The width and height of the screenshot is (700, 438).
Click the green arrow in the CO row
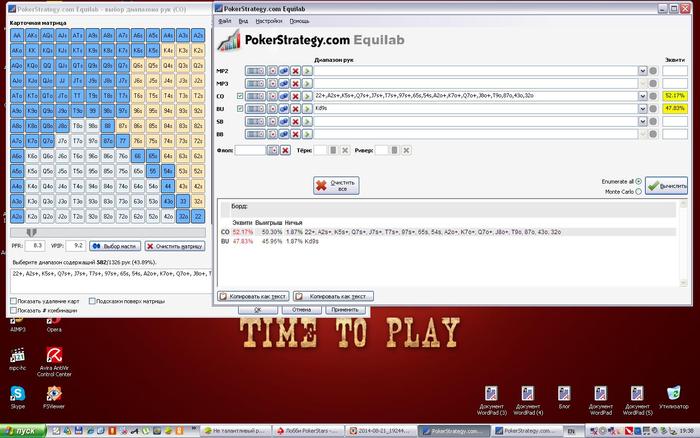(x=307, y=96)
